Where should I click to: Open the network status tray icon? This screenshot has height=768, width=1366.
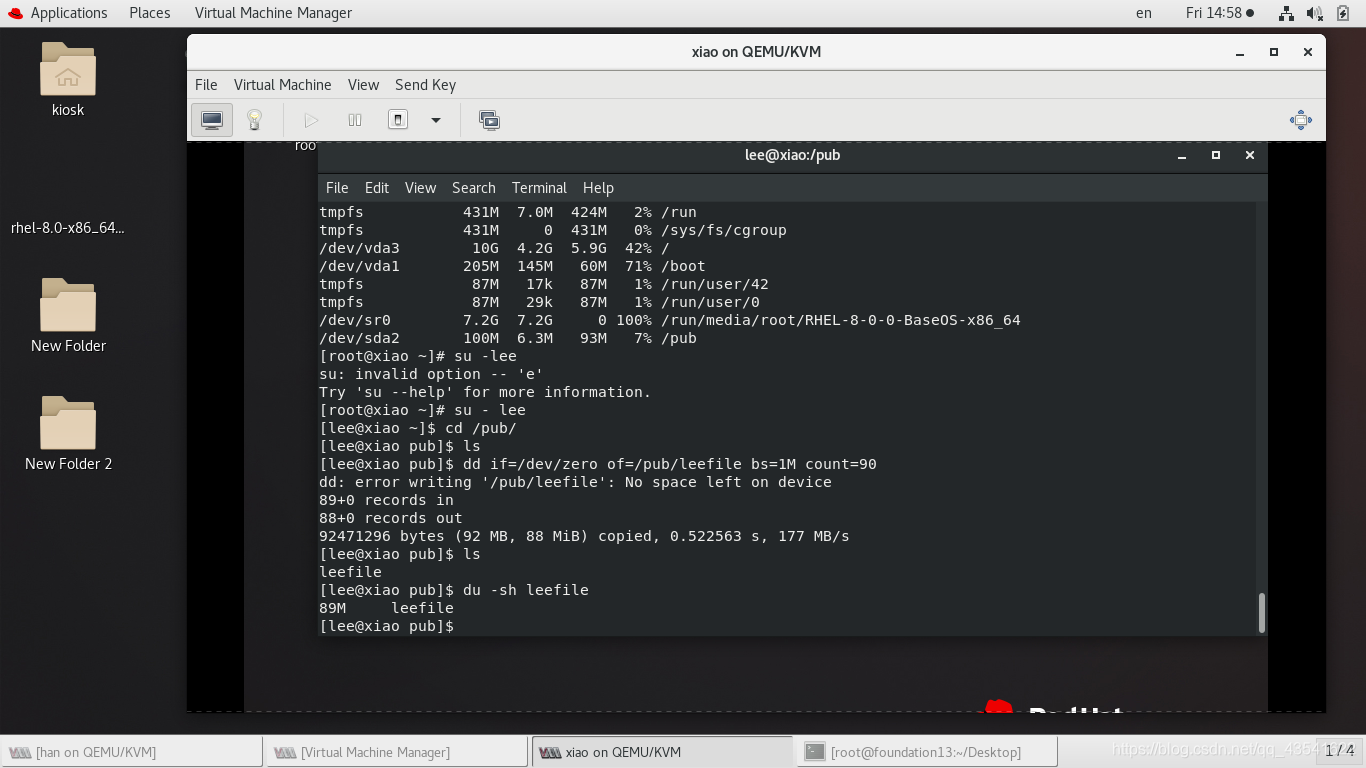[1287, 13]
